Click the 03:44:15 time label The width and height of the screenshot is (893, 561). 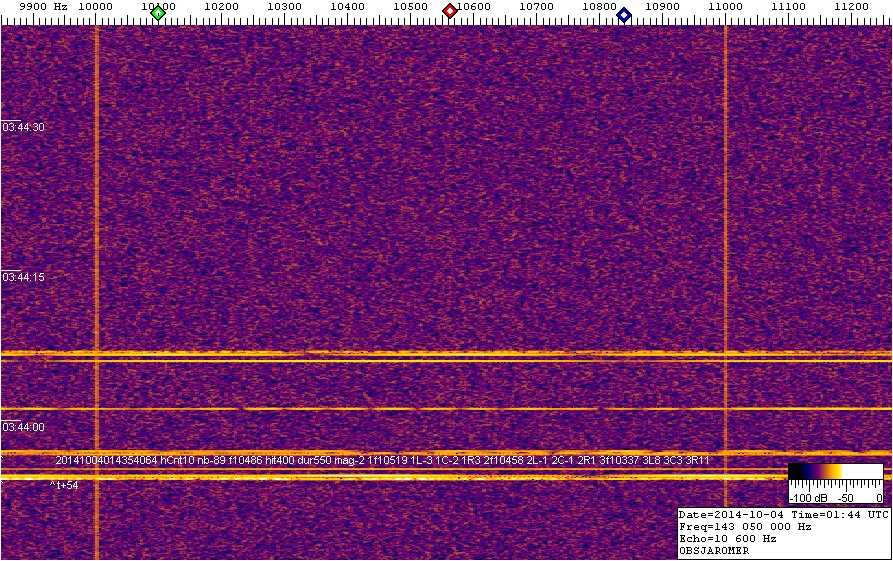pos(24,277)
